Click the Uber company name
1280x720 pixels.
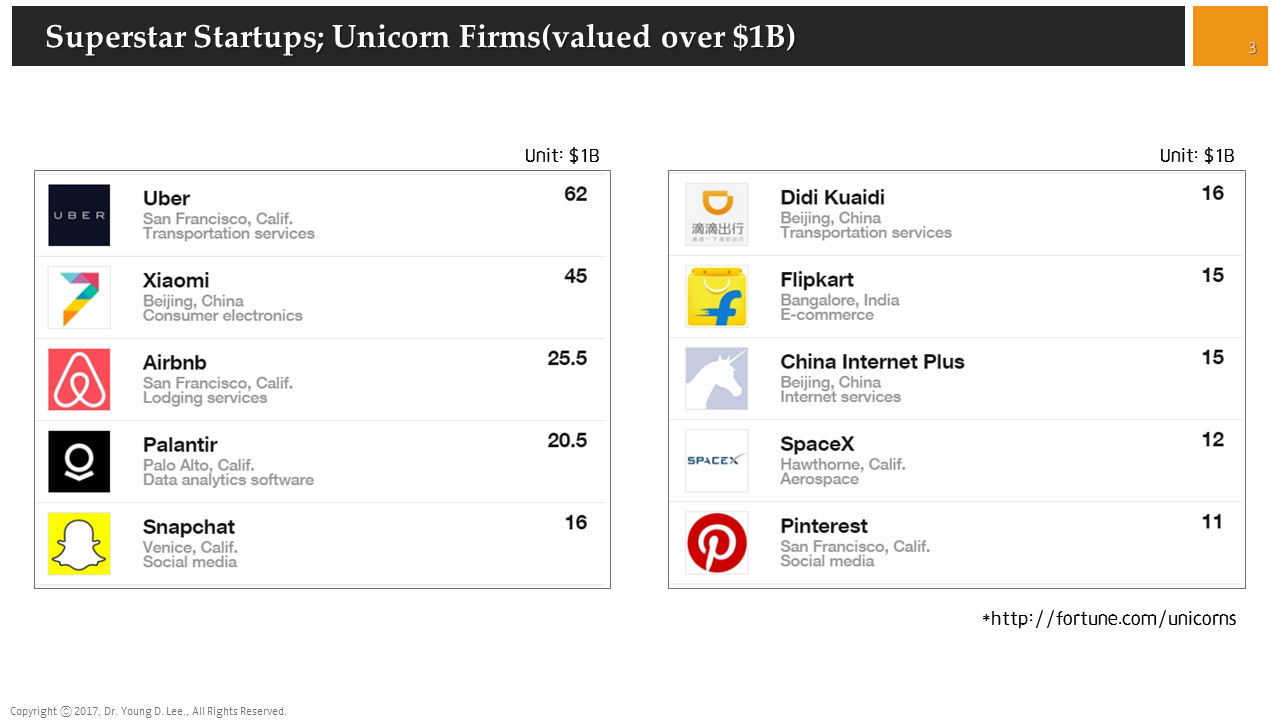click(166, 198)
